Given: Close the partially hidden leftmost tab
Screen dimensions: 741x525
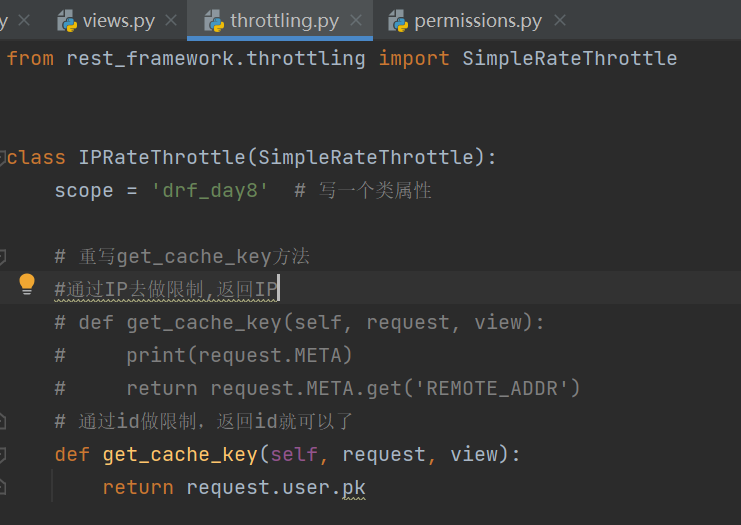Looking at the screenshot, I should pos(24,20).
